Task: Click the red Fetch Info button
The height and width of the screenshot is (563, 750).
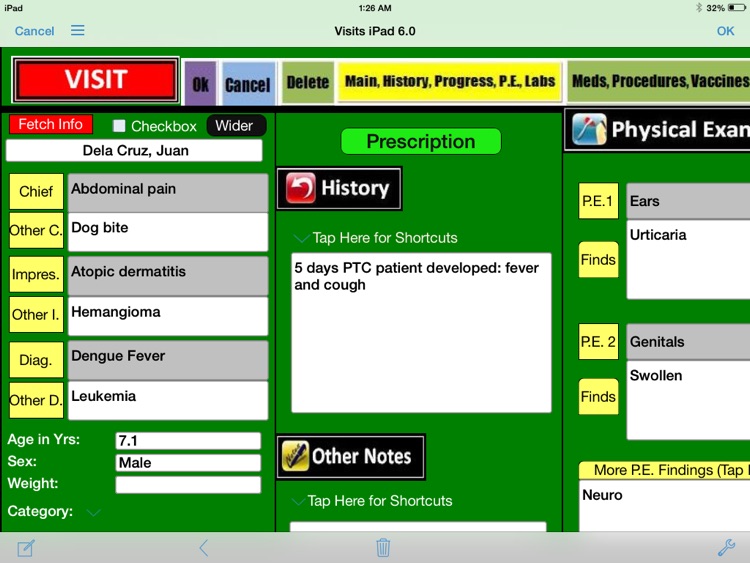Action: coord(51,124)
